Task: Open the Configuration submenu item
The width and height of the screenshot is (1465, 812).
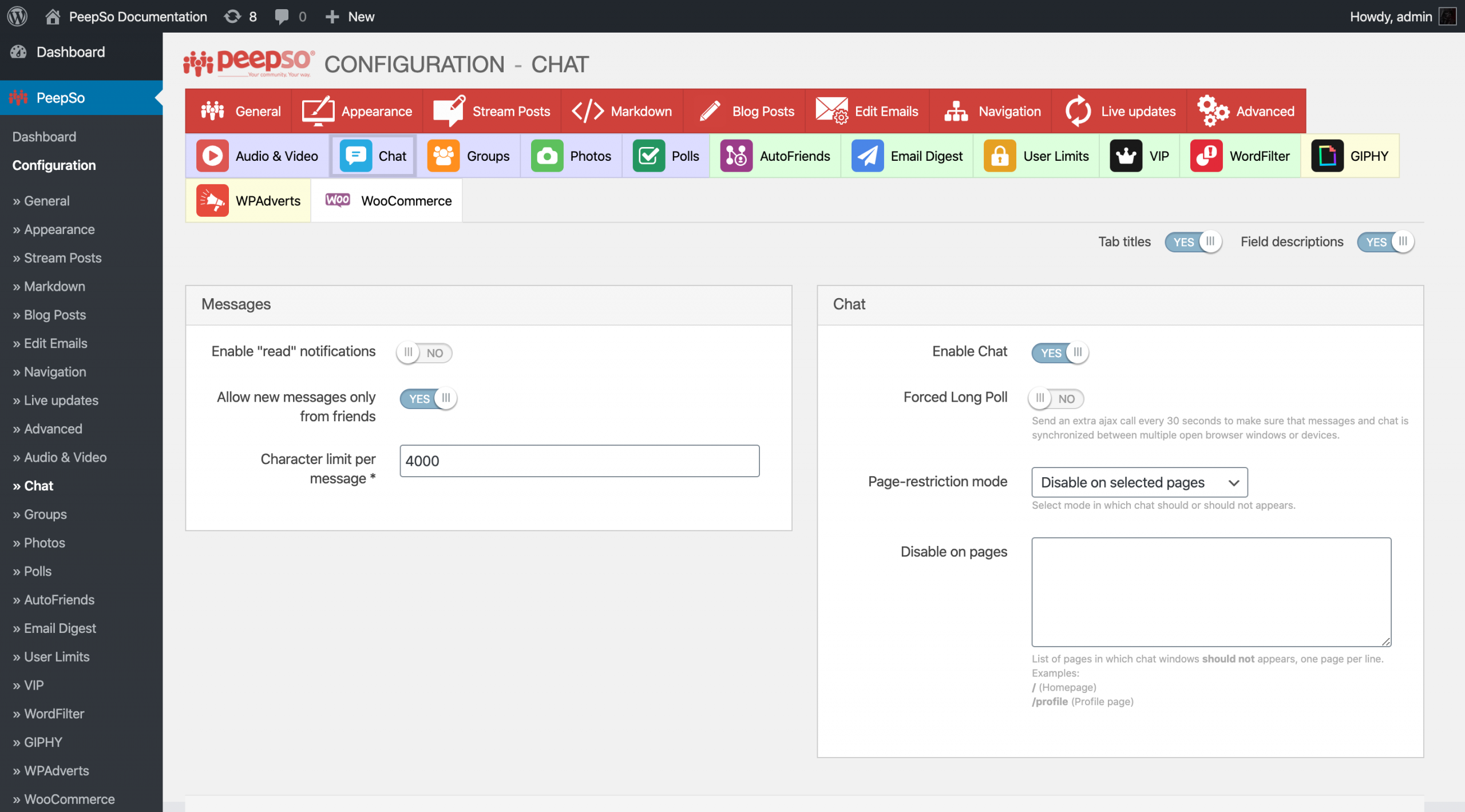Action: (x=54, y=165)
